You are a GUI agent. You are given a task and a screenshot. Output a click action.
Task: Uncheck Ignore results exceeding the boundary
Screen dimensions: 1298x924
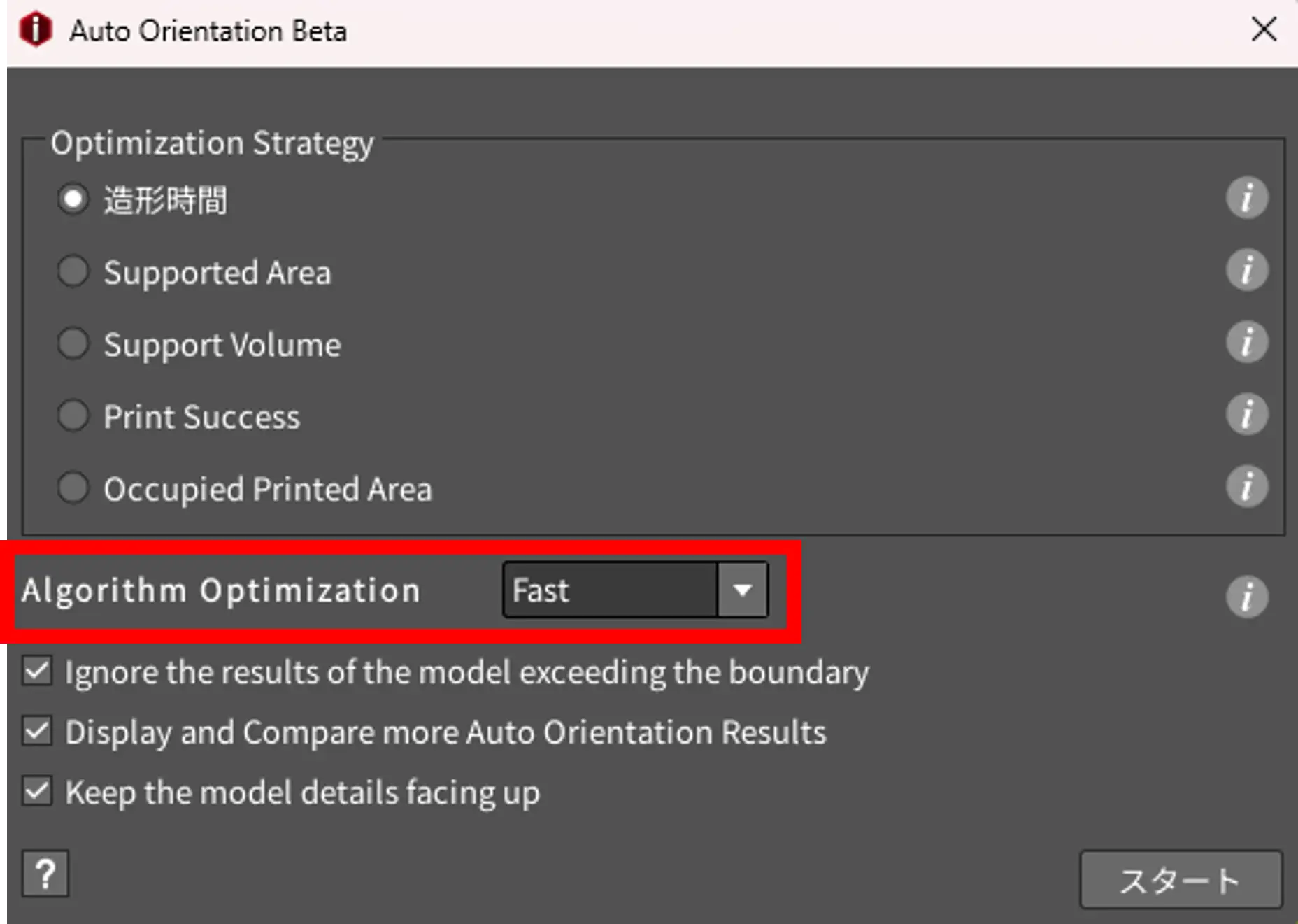[x=37, y=671]
